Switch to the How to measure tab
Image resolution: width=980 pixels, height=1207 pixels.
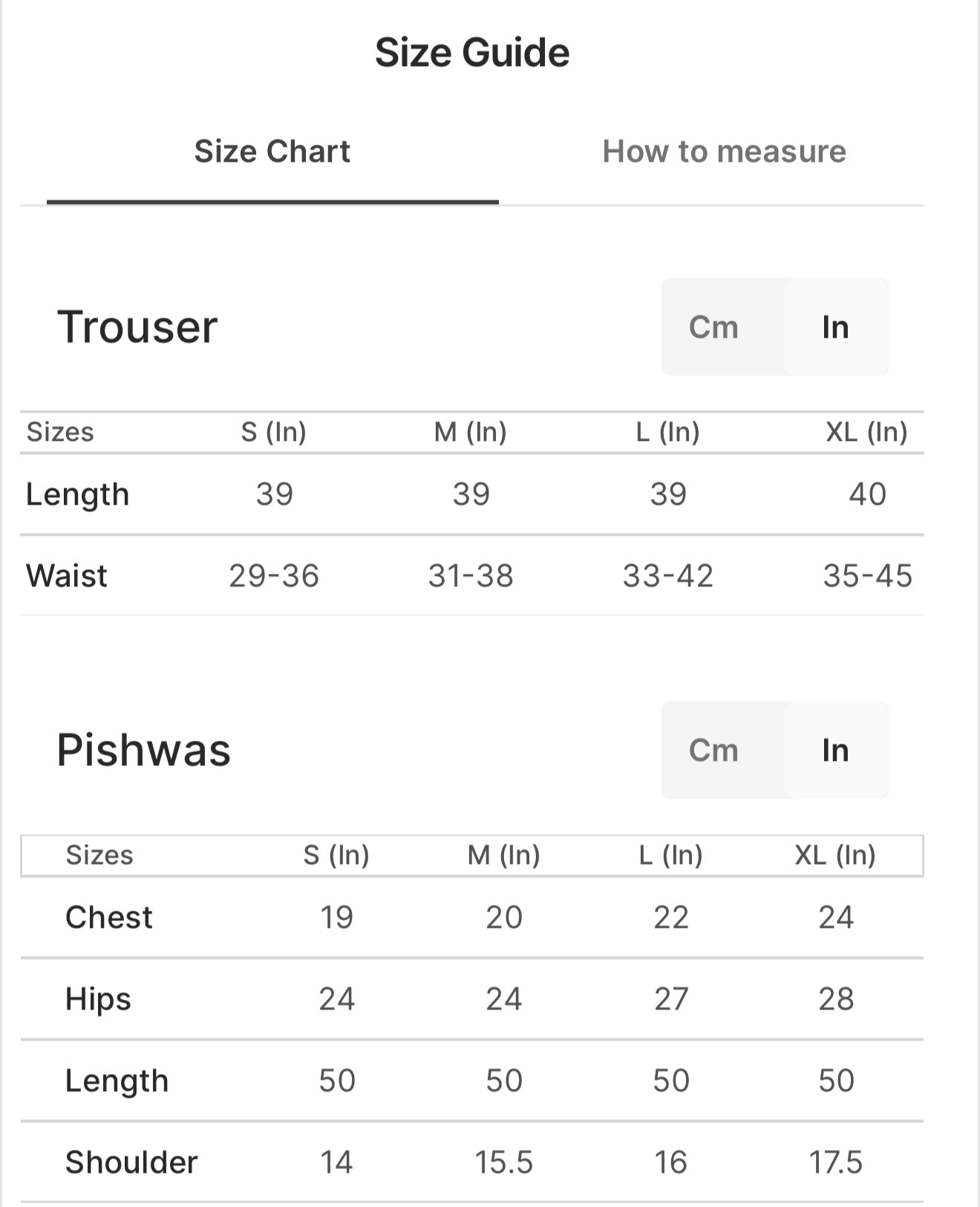point(724,151)
